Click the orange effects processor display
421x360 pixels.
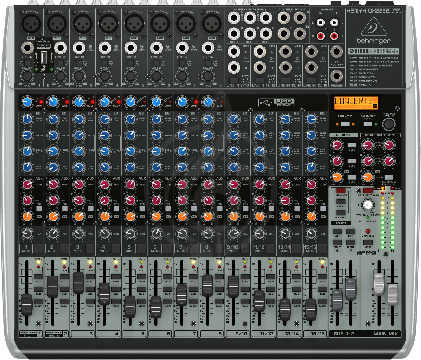point(356,103)
